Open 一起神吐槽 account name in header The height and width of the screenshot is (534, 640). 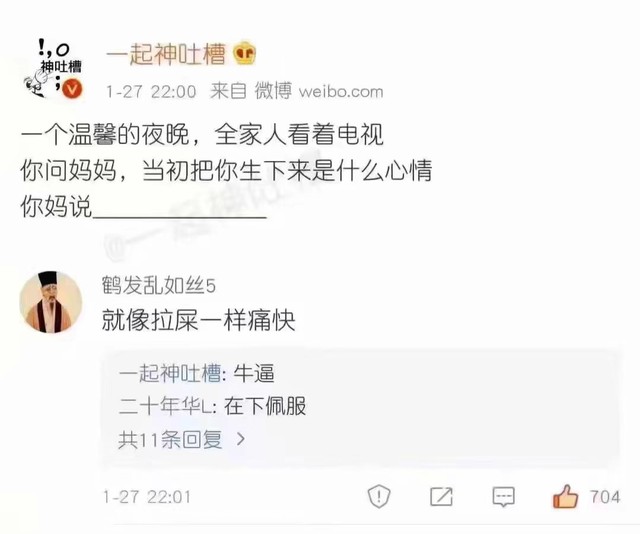coord(166,54)
